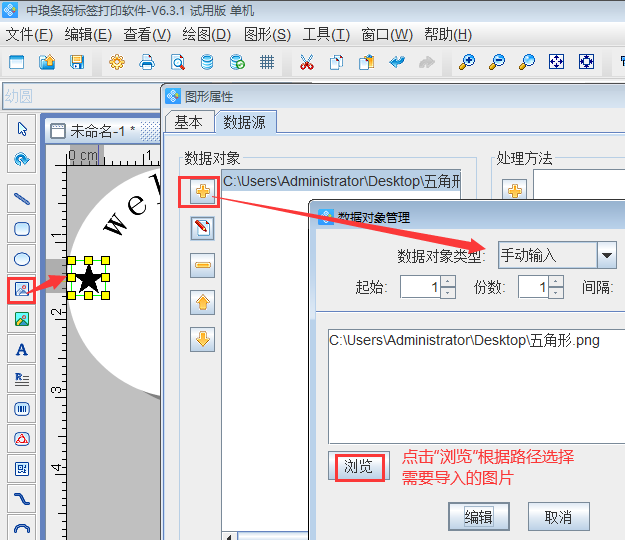This screenshot has height=540, width=625.
Task: Open the 数据对象类型 dropdown
Action: click(x=606, y=255)
